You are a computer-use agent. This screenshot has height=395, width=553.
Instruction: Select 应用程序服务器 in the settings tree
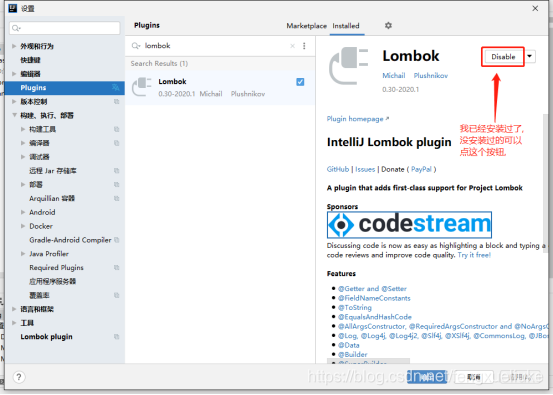52,281
